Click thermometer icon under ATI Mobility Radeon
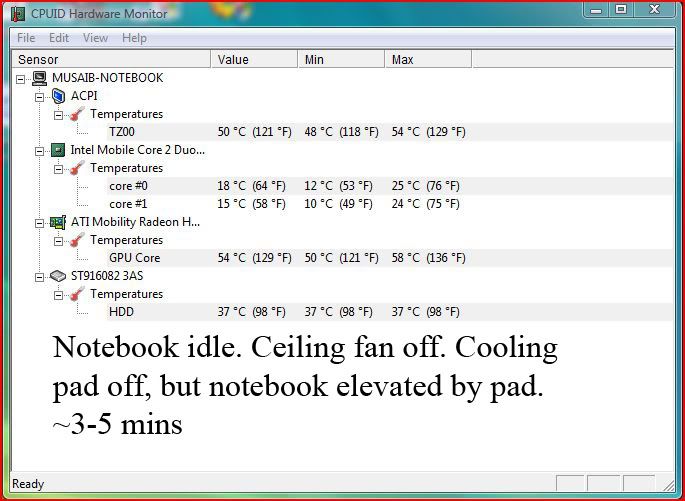The image size is (685, 501). coord(77,240)
